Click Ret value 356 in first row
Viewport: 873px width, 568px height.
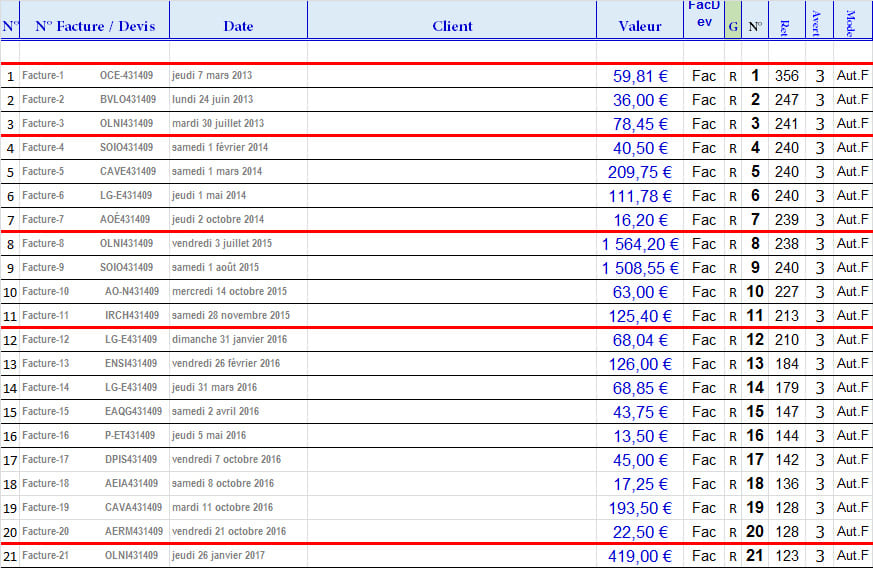tap(787, 76)
